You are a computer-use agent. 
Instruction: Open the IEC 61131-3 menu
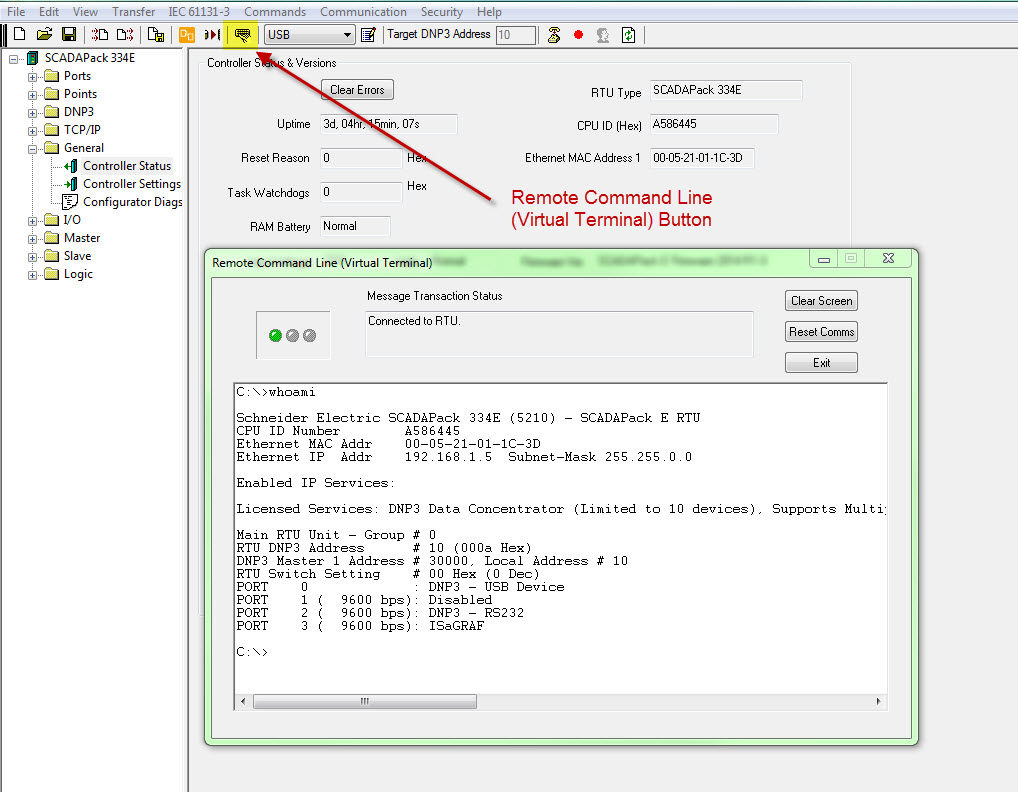point(199,12)
